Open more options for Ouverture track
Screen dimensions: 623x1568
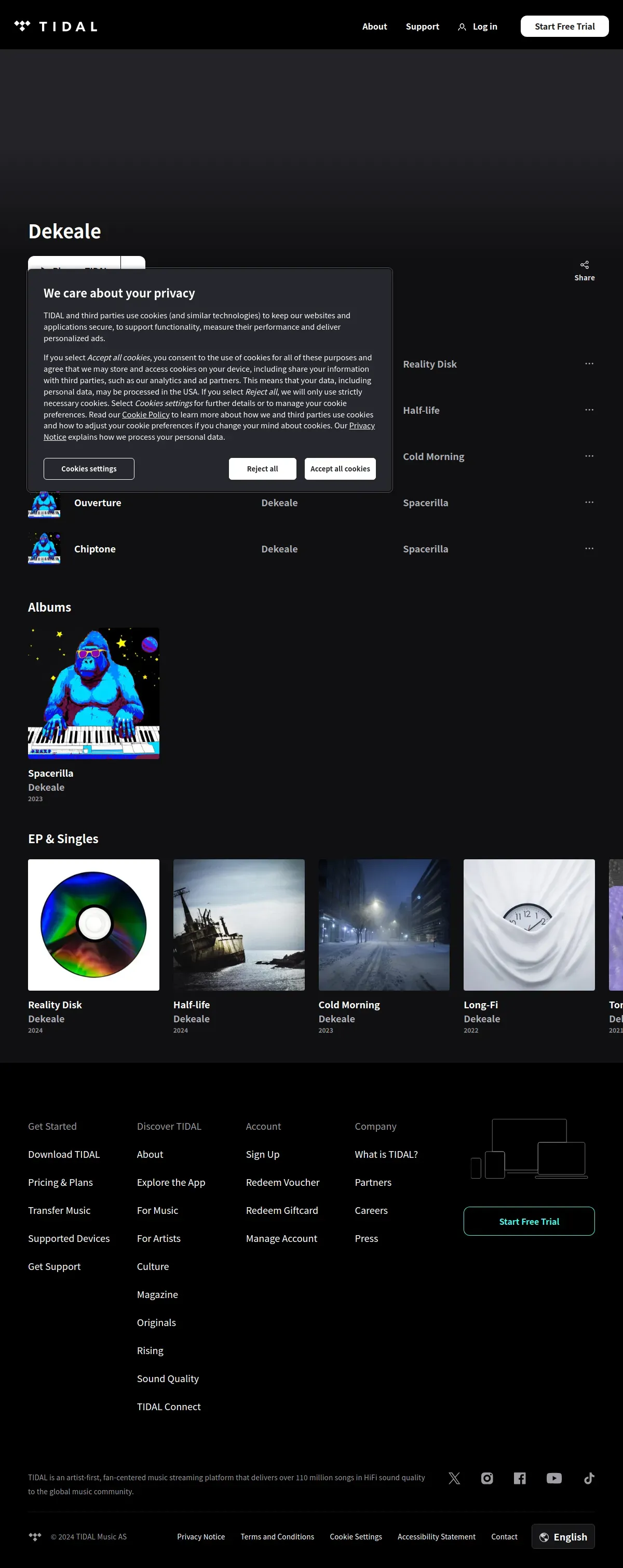(589, 502)
